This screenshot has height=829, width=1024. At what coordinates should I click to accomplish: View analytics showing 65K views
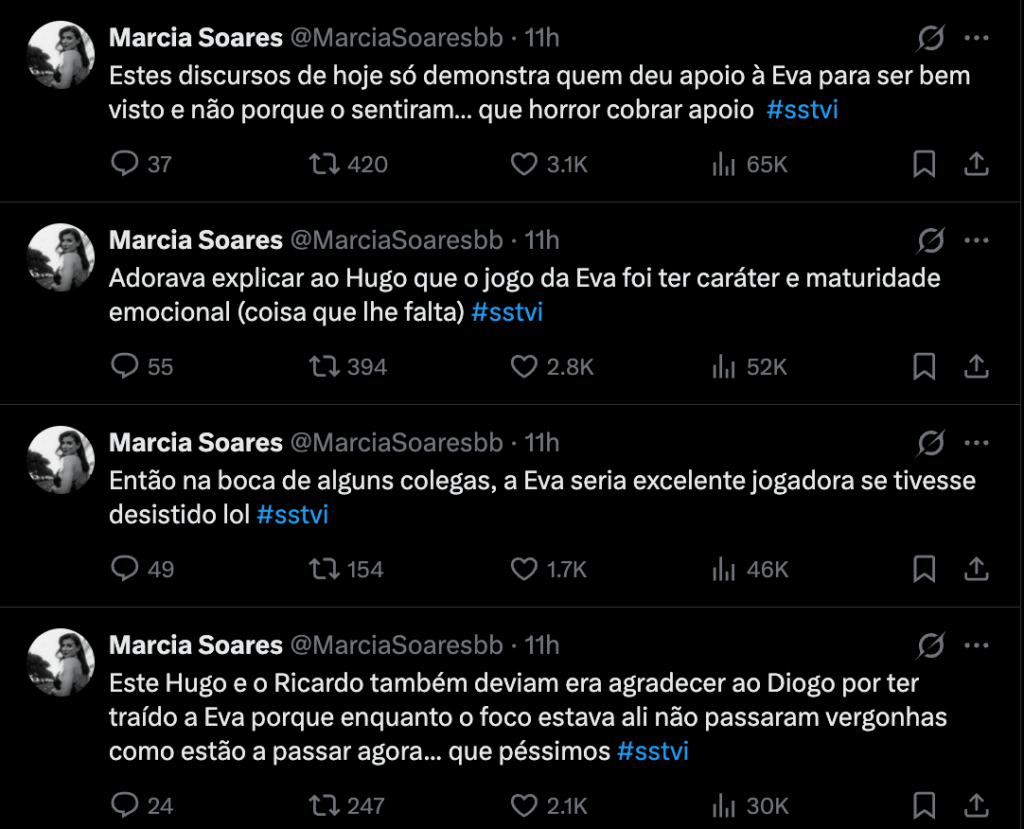tap(724, 164)
